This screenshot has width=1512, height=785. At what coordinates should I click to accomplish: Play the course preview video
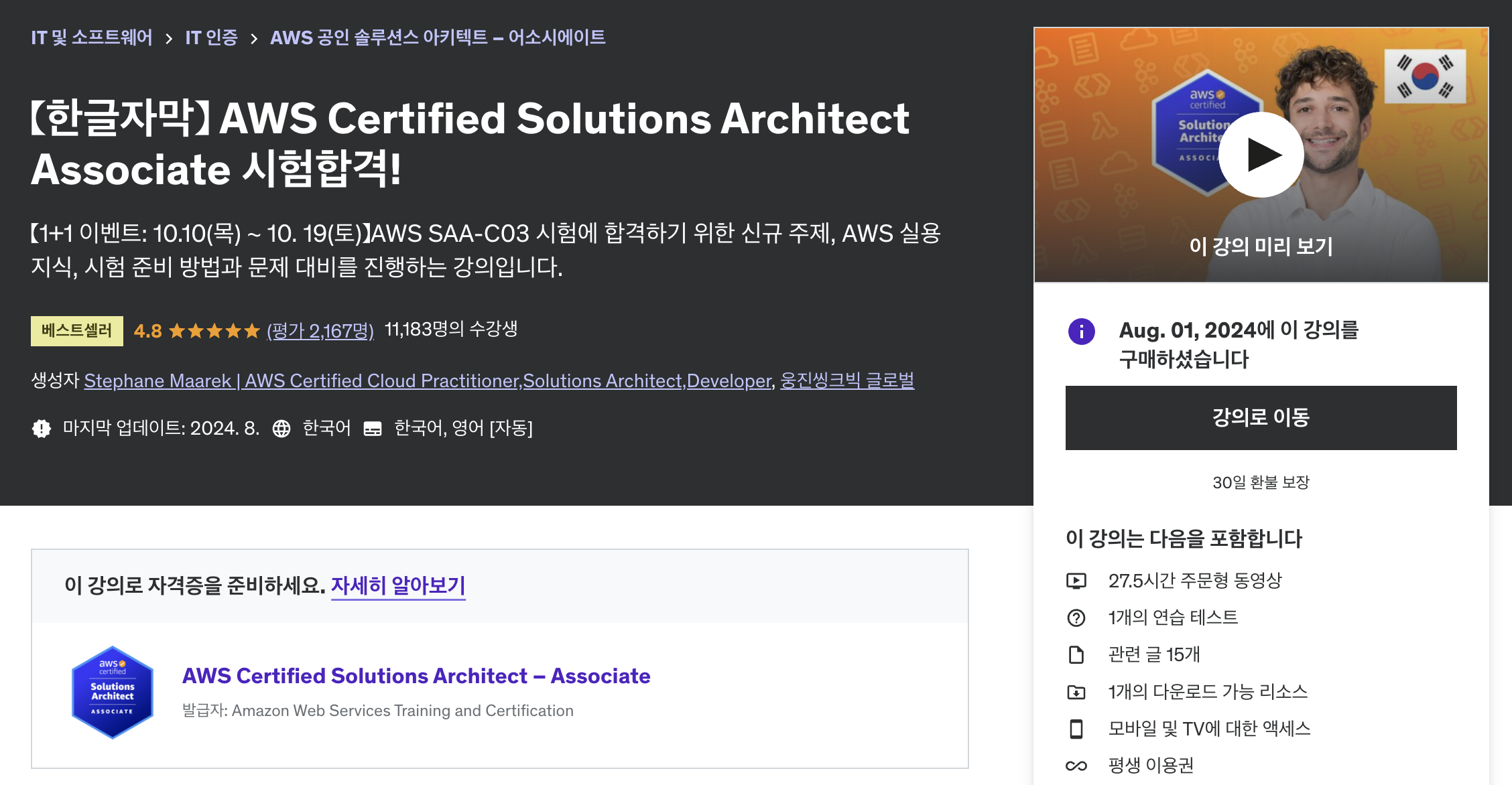pyautogui.click(x=1261, y=155)
